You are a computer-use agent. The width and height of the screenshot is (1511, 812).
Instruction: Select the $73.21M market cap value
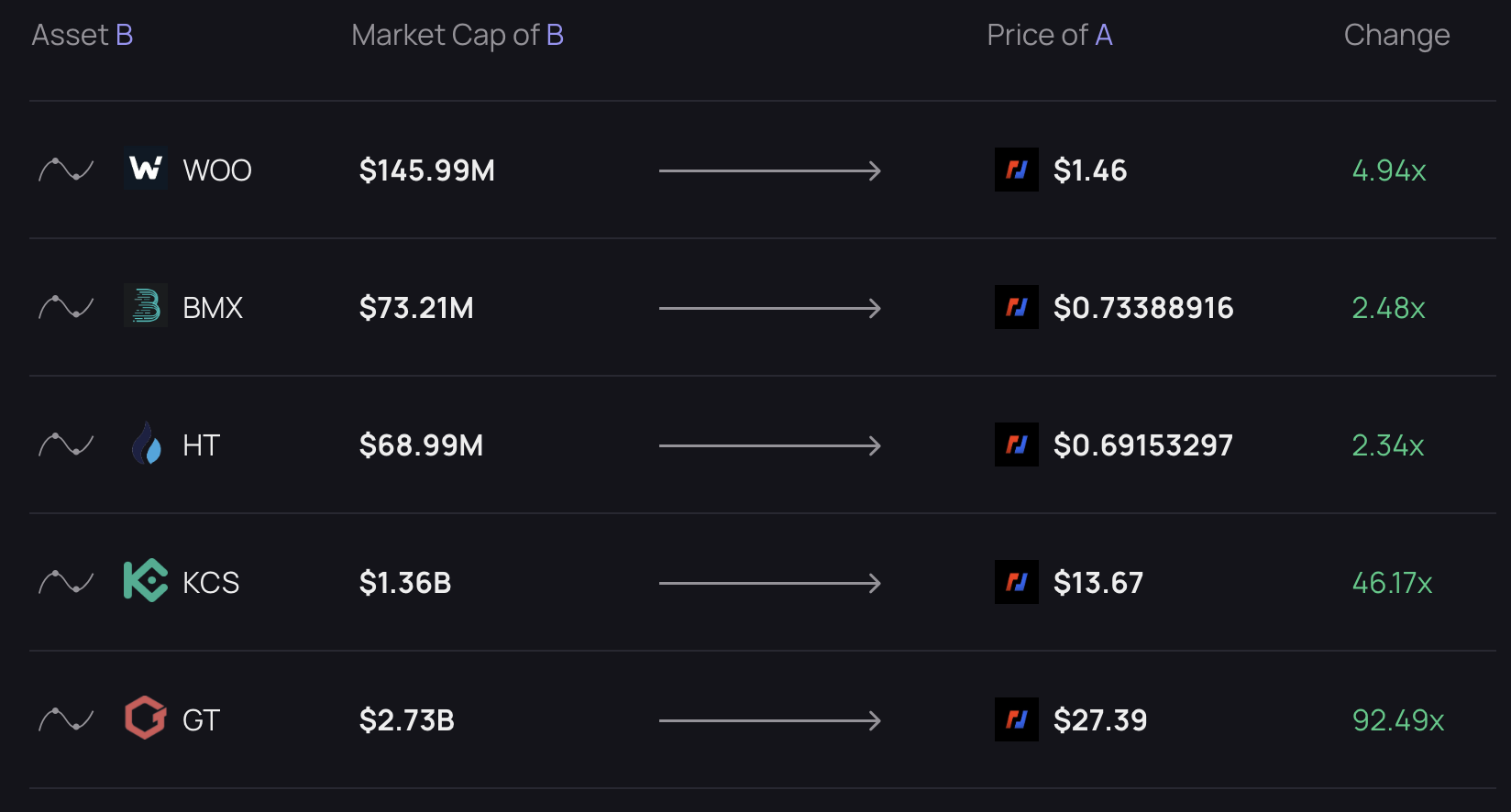[416, 308]
